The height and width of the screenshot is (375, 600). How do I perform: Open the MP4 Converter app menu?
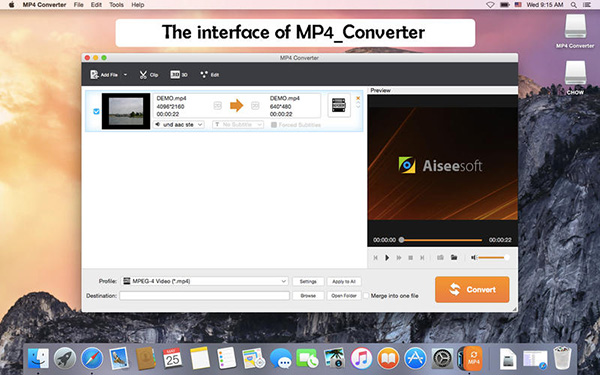pos(44,5)
